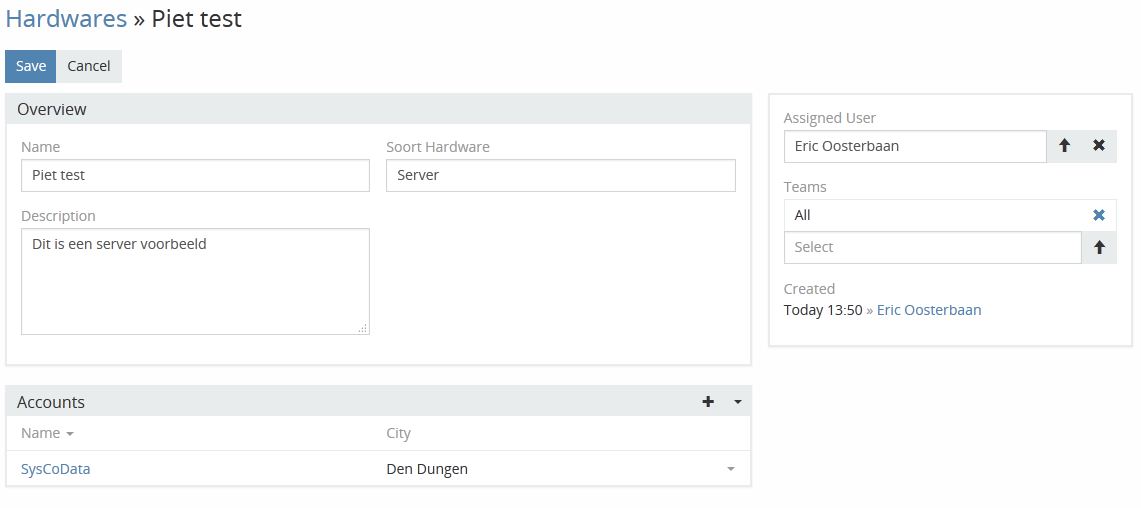Add a new account with the plus icon

[708, 402]
